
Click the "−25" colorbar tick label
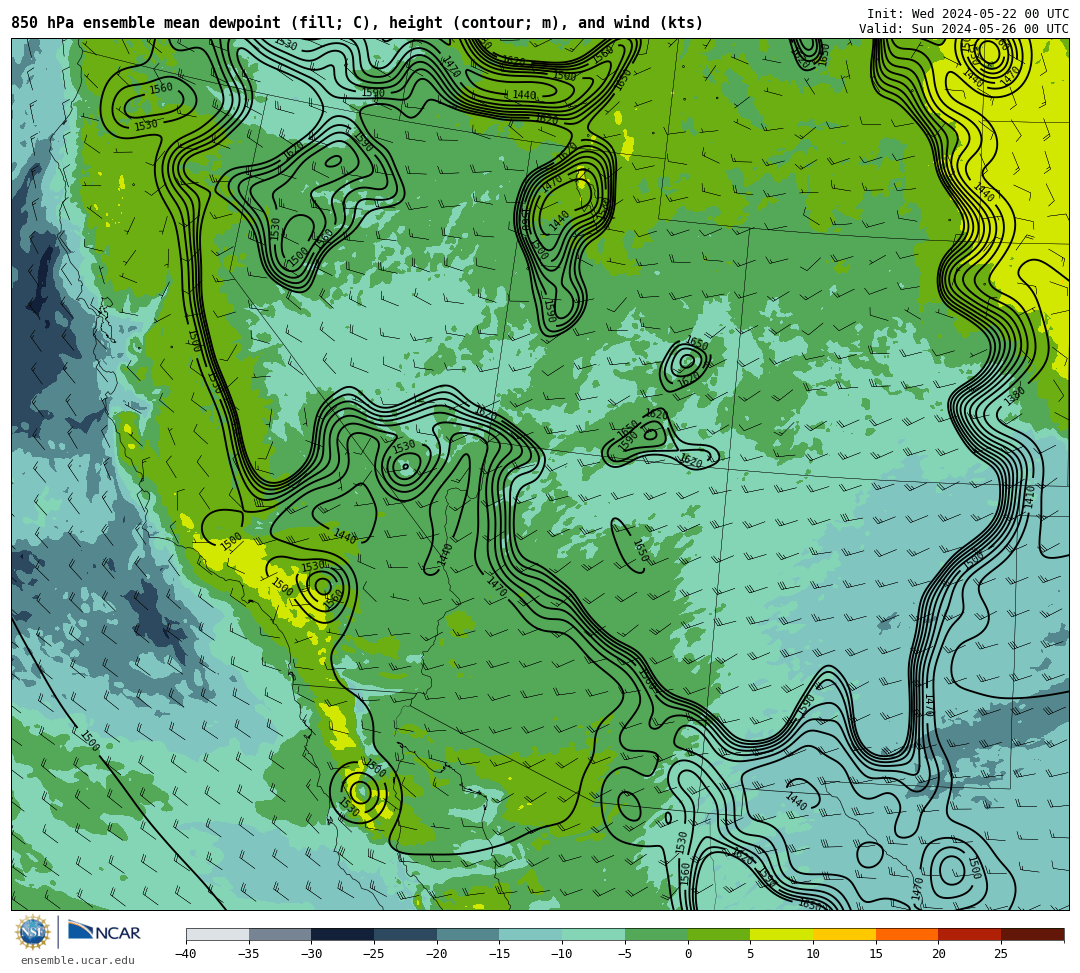pyautogui.click(x=374, y=954)
